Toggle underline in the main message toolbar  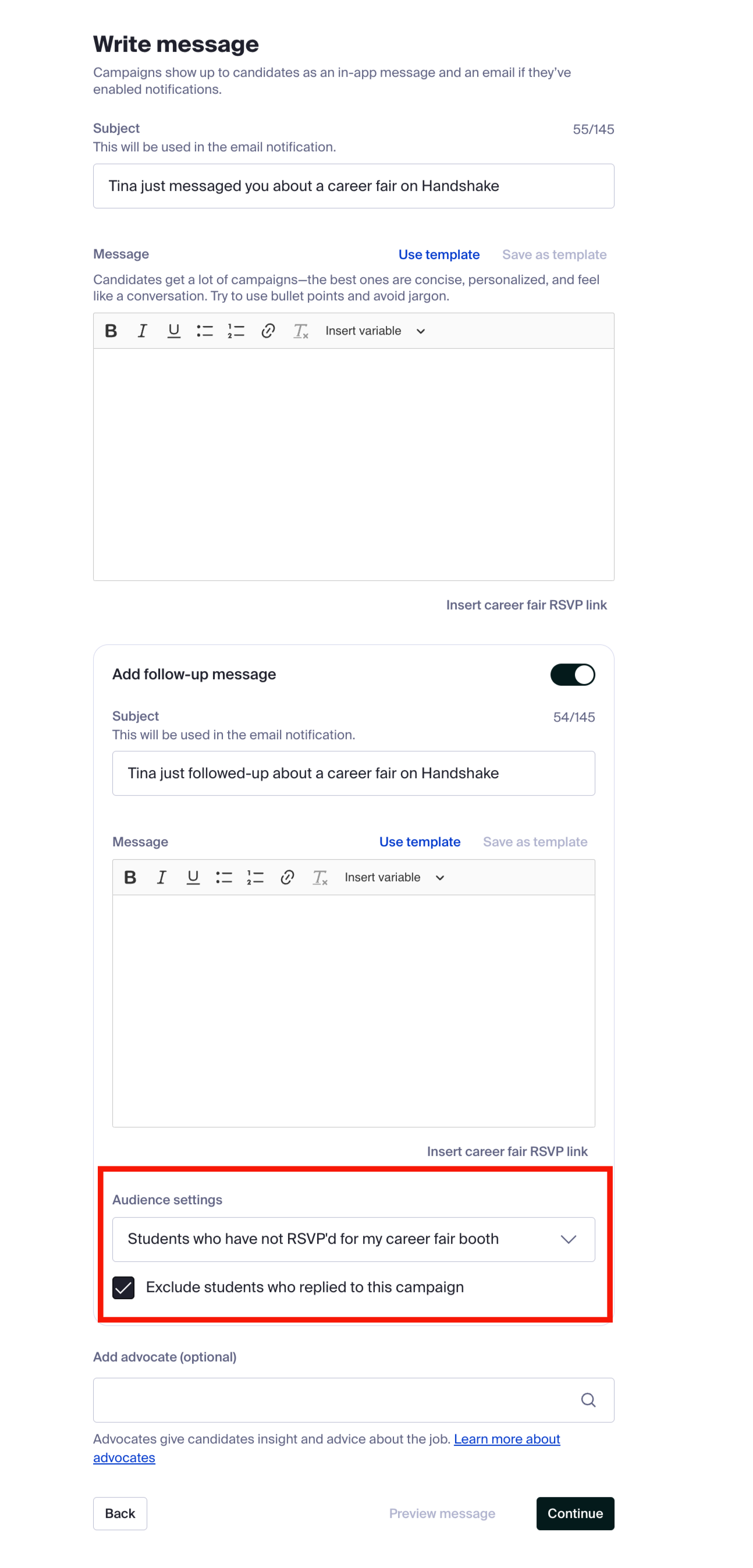click(173, 331)
